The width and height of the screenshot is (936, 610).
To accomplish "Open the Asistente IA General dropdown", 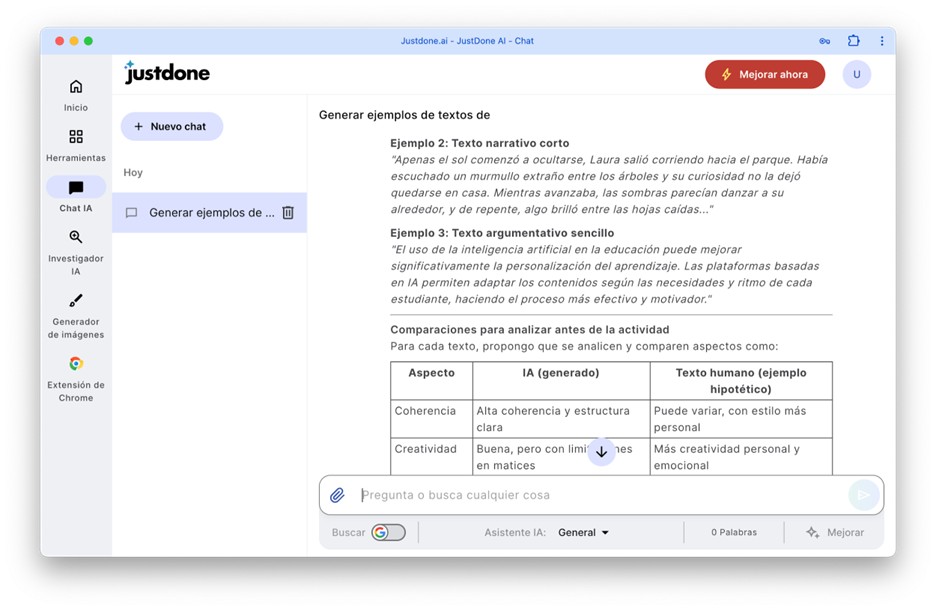I will point(584,532).
